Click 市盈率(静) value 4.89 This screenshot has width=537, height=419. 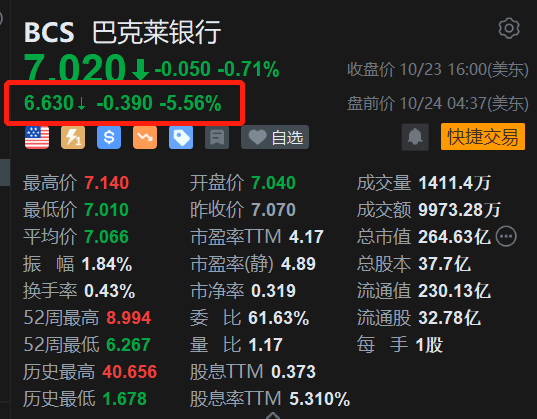pyautogui.click(x=298, y=264)
